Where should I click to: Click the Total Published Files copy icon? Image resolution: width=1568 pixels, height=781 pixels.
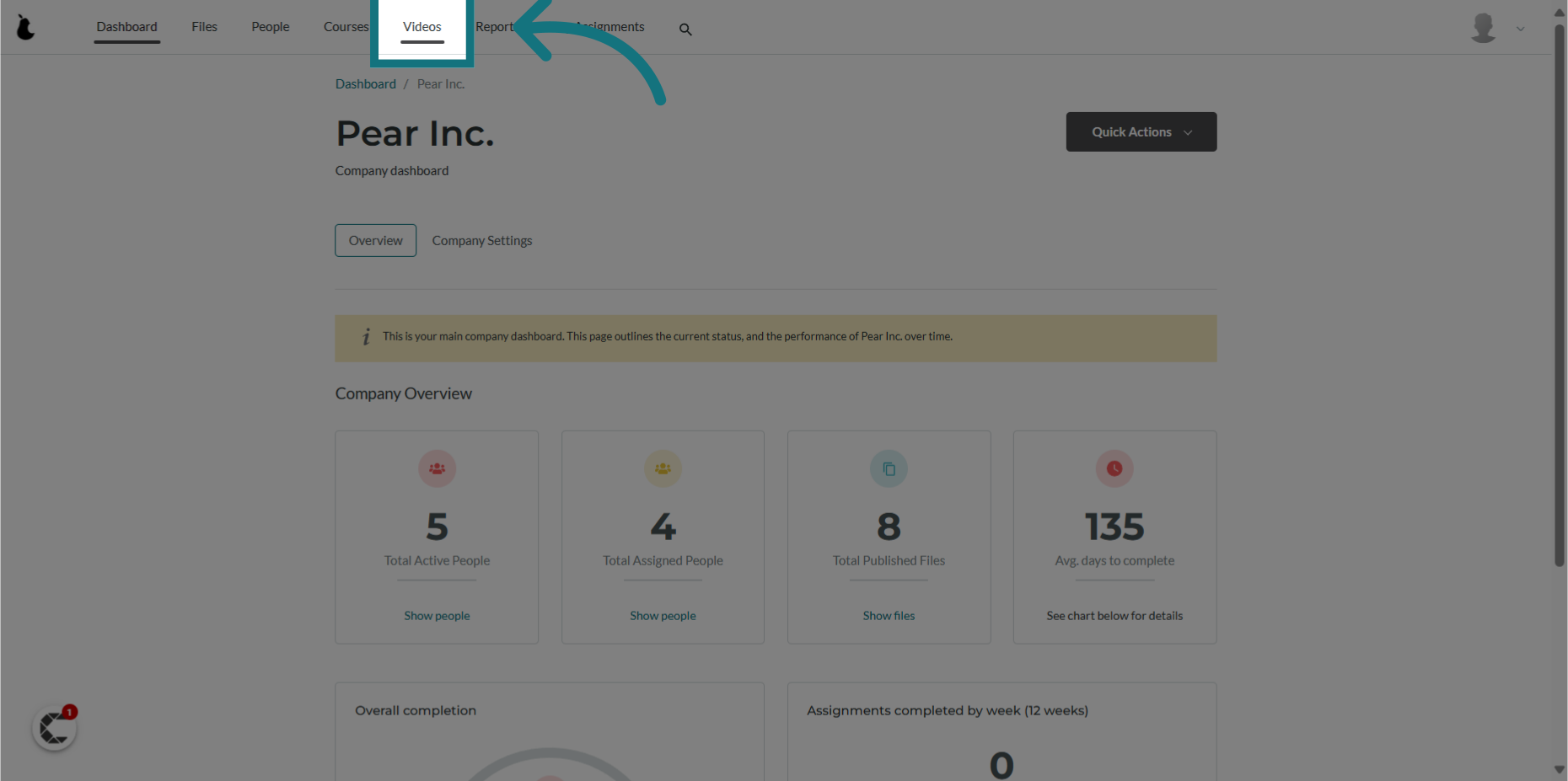(889, 468)
